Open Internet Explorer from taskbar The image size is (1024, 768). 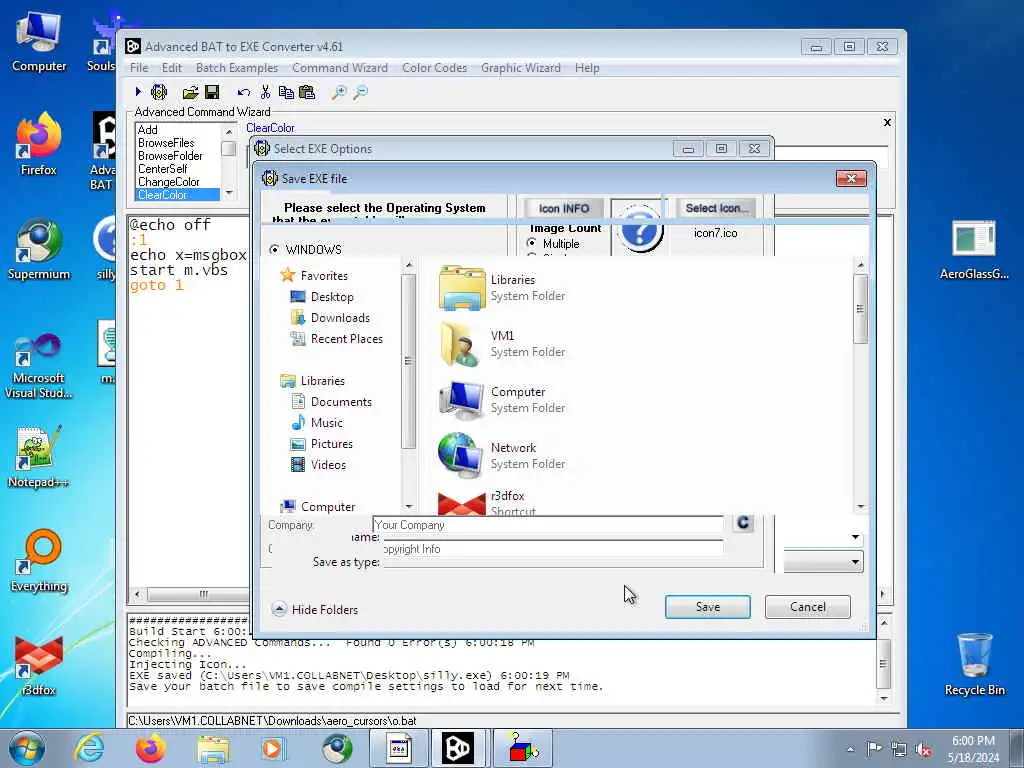point(89,748)
